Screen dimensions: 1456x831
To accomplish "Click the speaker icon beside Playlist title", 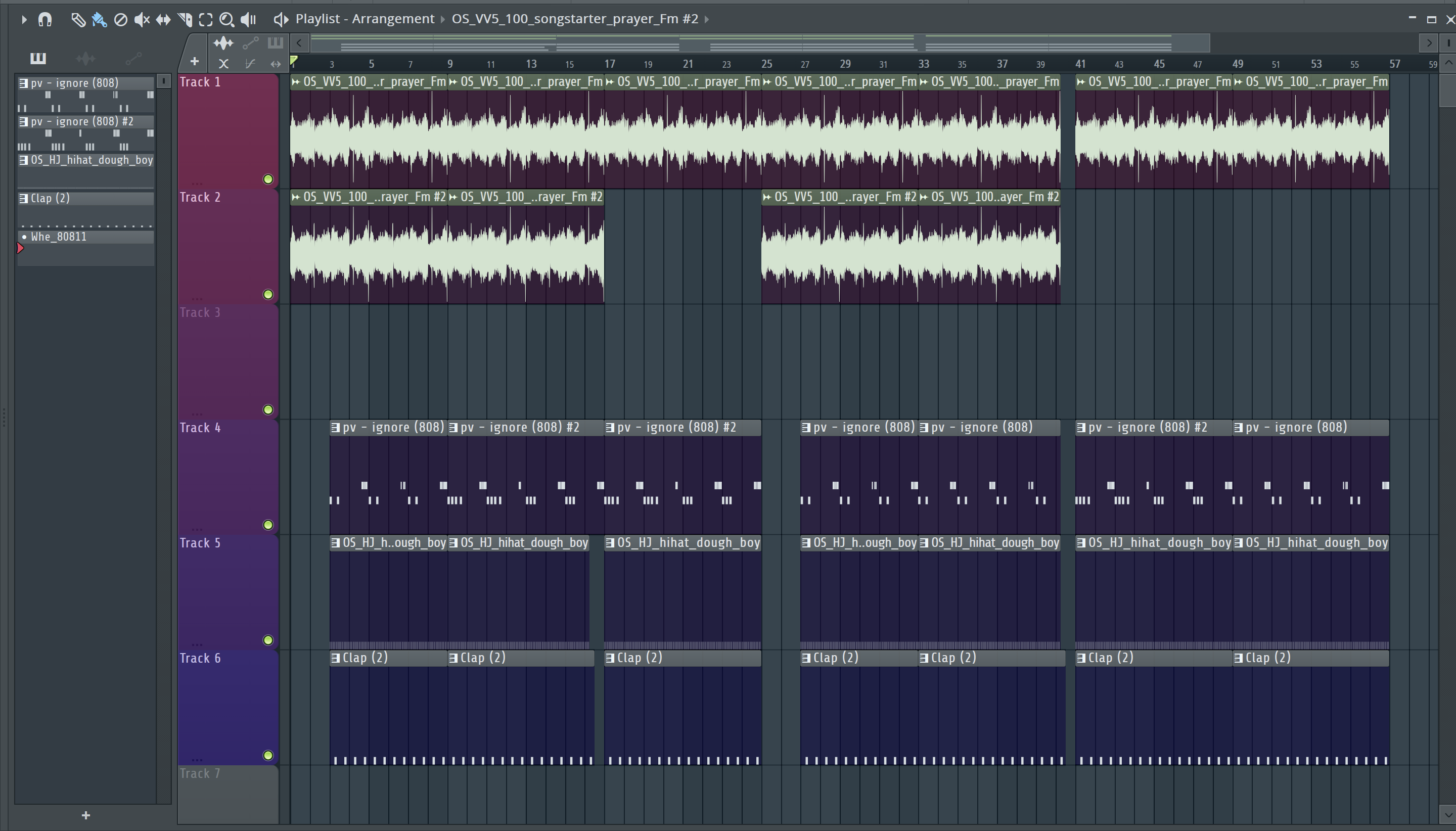I will click(281, 19).
